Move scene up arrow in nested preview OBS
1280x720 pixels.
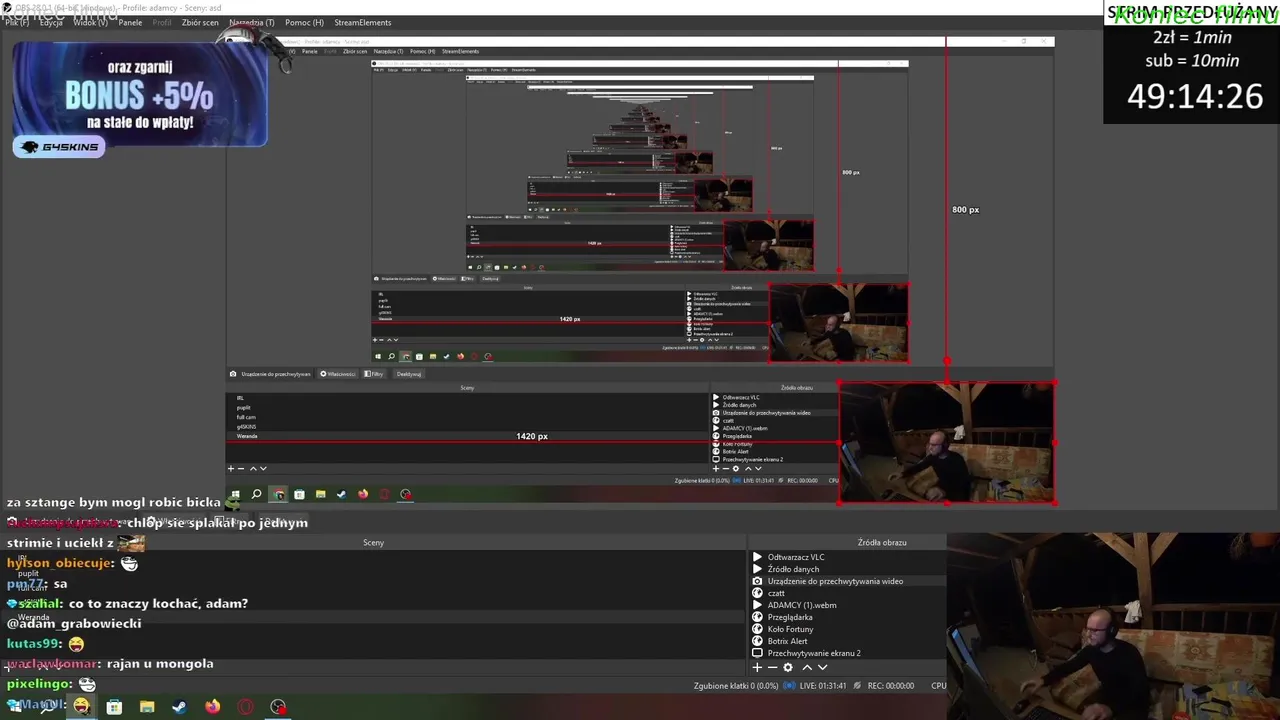pyautogui.click(x=253, y=468)
